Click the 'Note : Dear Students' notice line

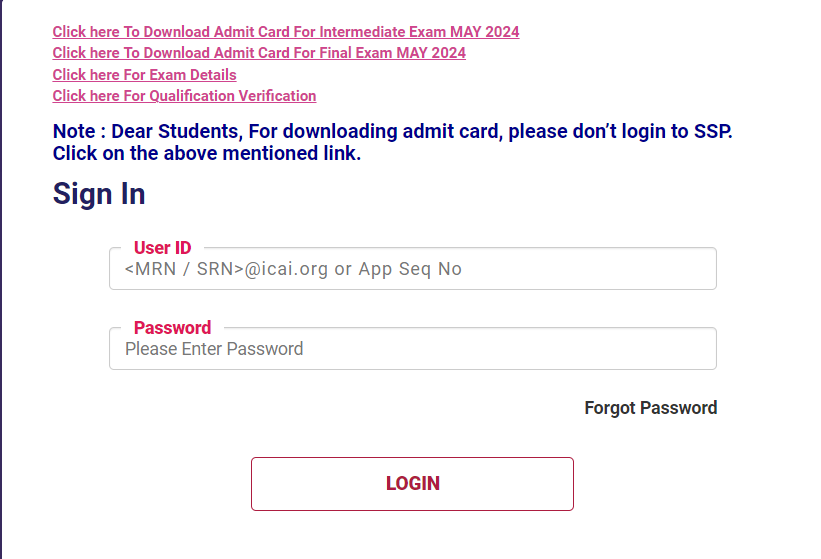(x=390, y=132)
